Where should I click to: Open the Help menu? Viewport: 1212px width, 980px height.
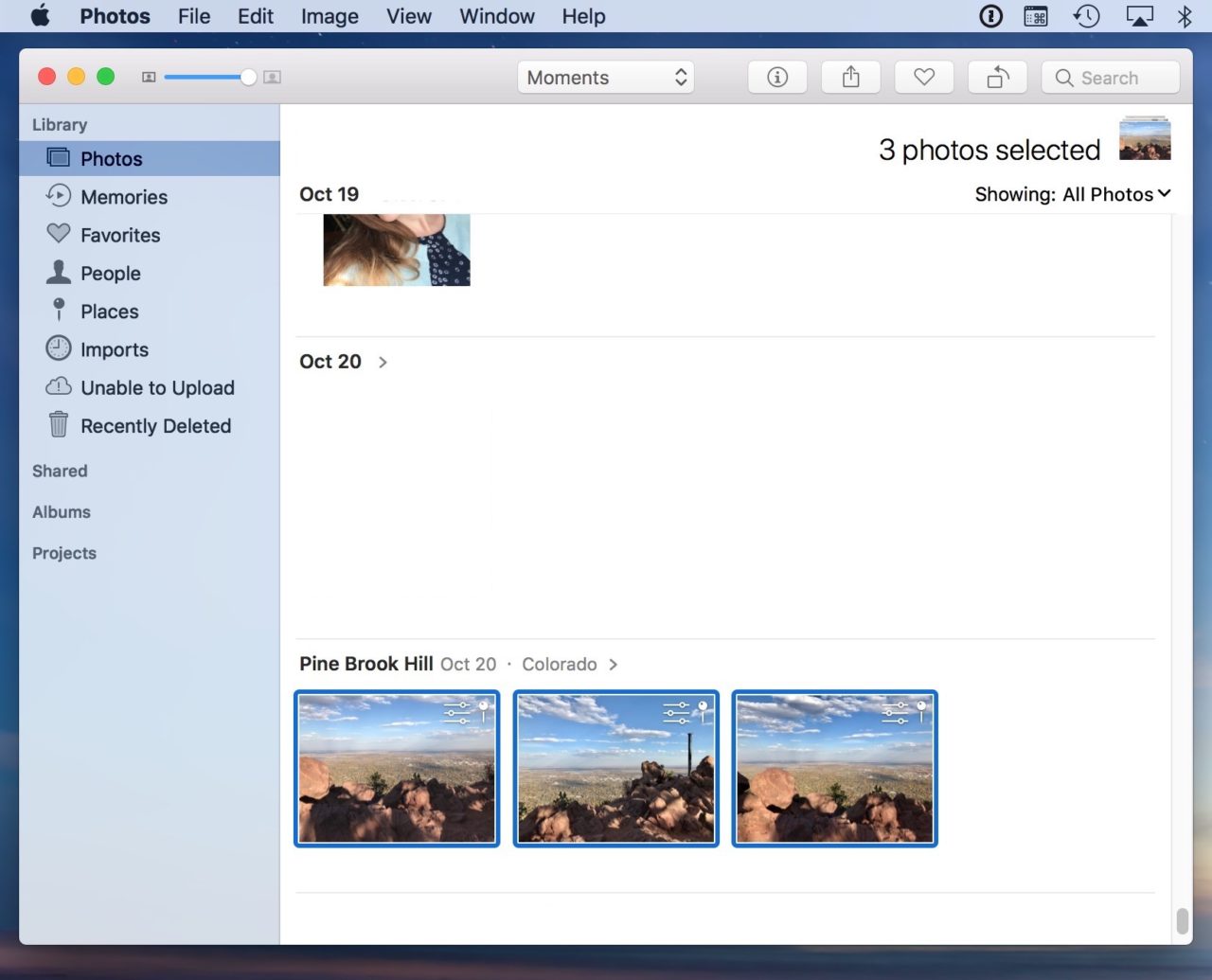[583, 16]
